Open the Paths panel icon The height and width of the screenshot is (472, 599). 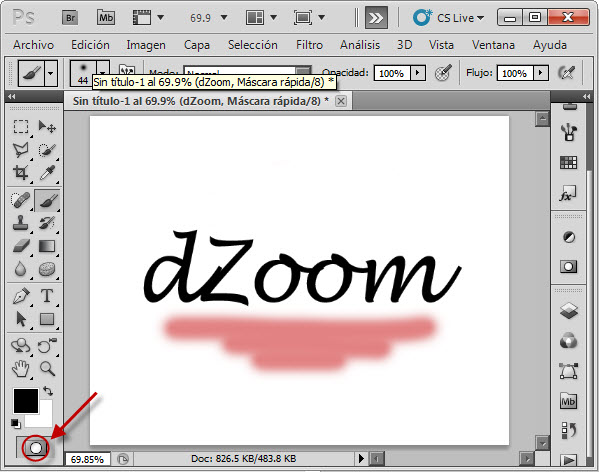click(568, 371)
